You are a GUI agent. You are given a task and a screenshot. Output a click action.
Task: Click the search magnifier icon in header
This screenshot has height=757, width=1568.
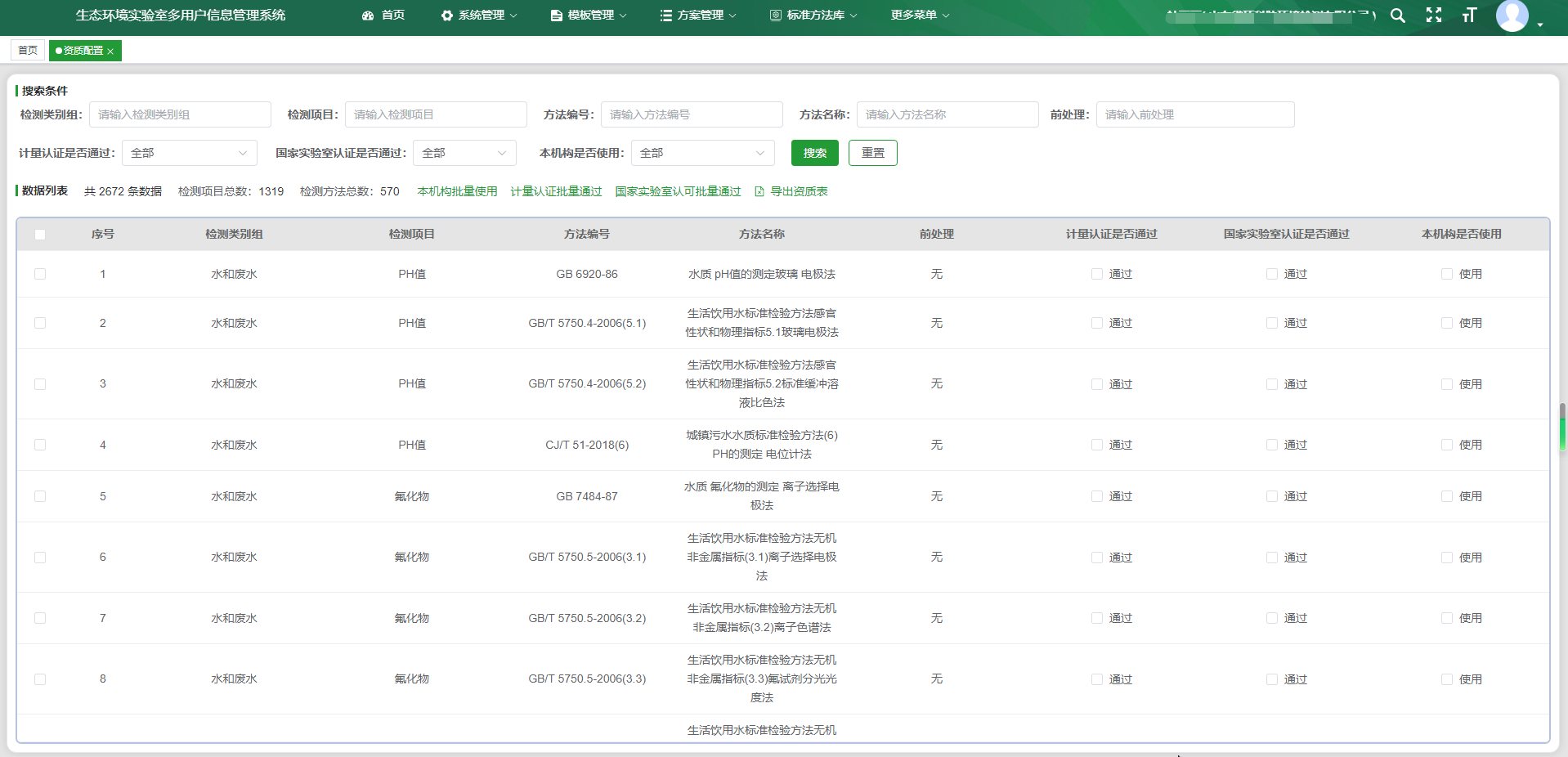(1397, 16)
